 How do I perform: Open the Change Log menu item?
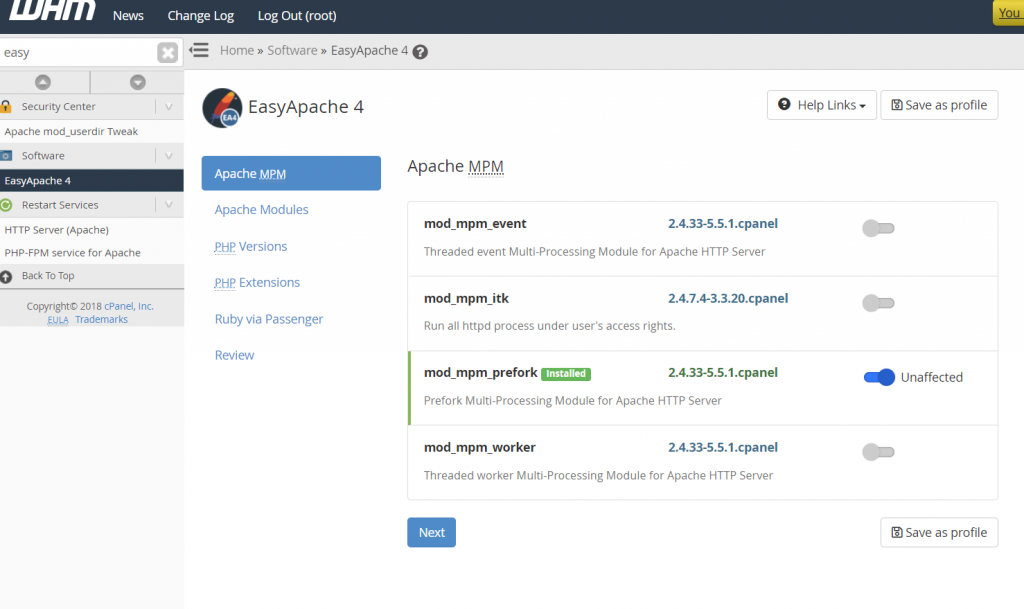click(200, 15)
